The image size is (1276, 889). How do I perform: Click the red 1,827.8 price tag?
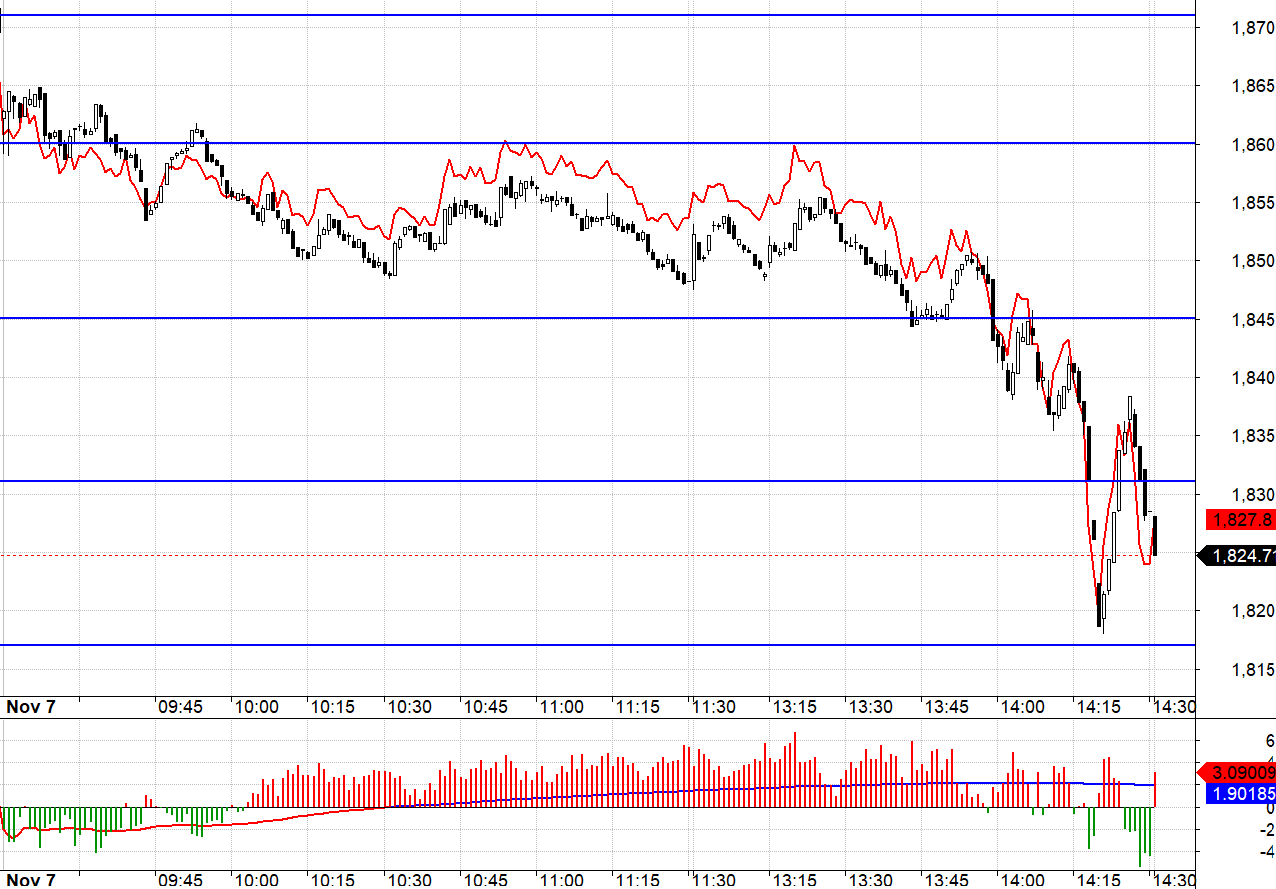point(1242,519)
